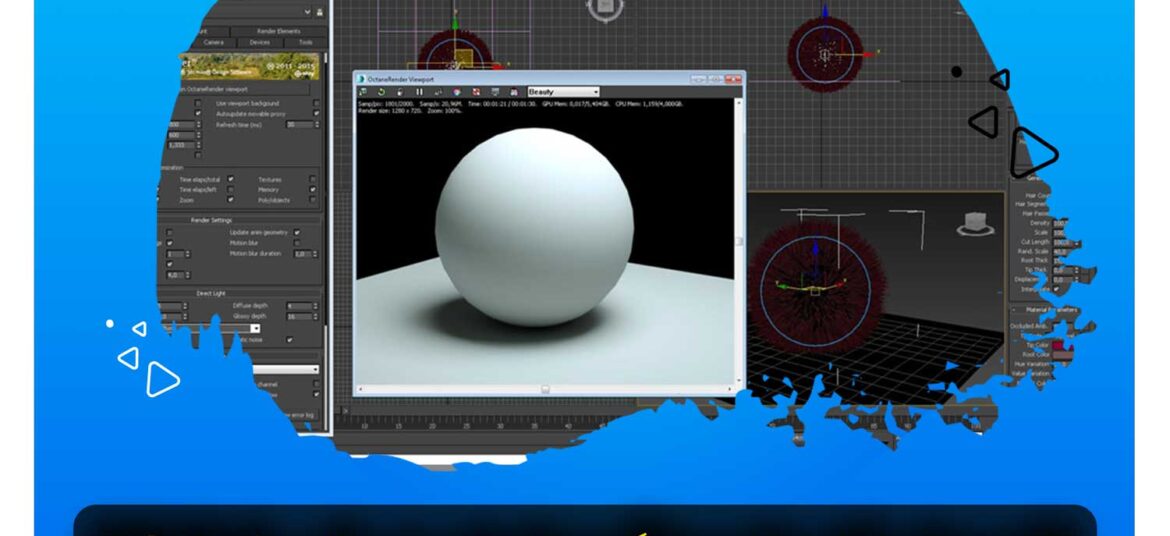Click Motion blur duration input field
This screenshot has height=536, width=1170.
(300, 254)
